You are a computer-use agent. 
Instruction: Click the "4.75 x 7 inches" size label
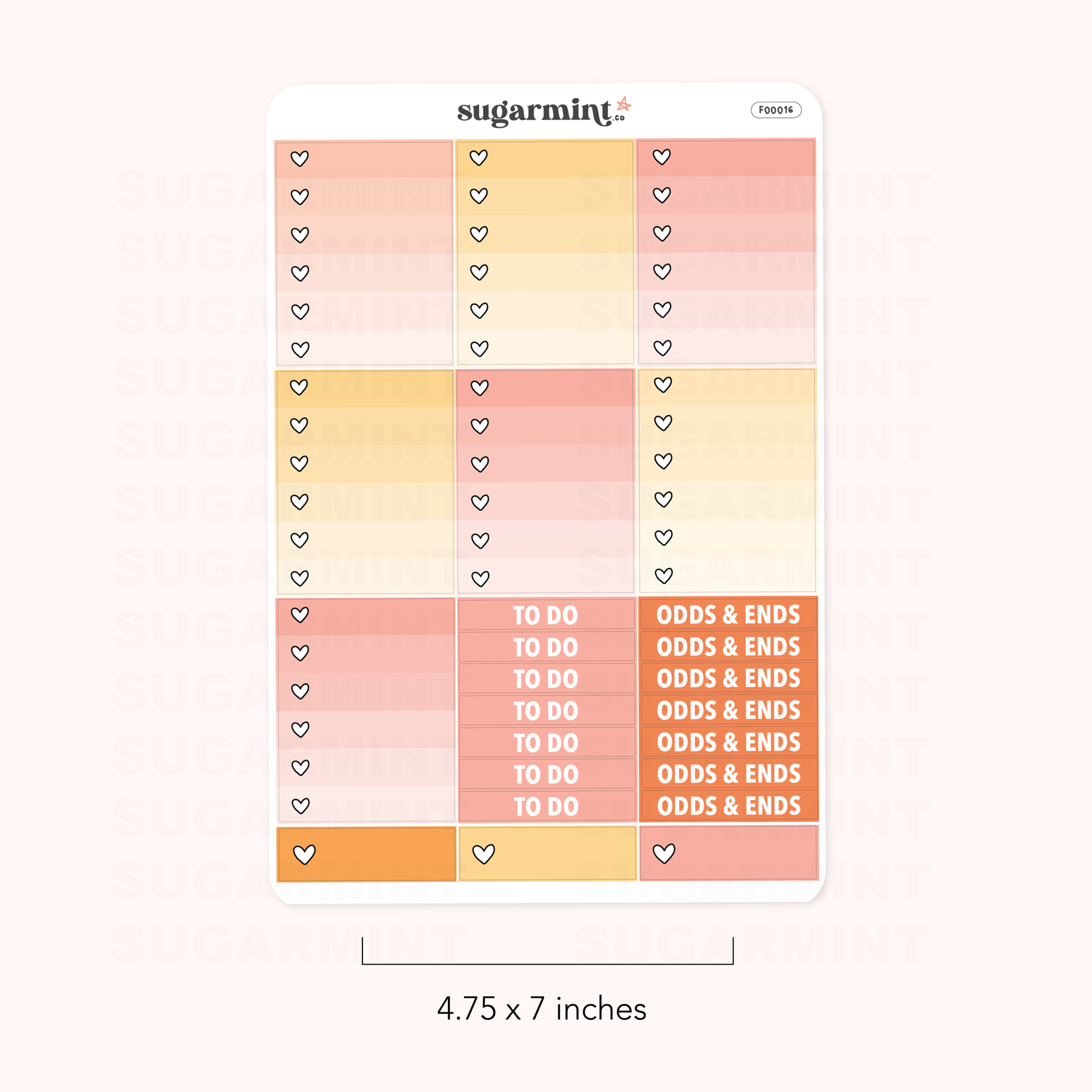coord(542,1008)
